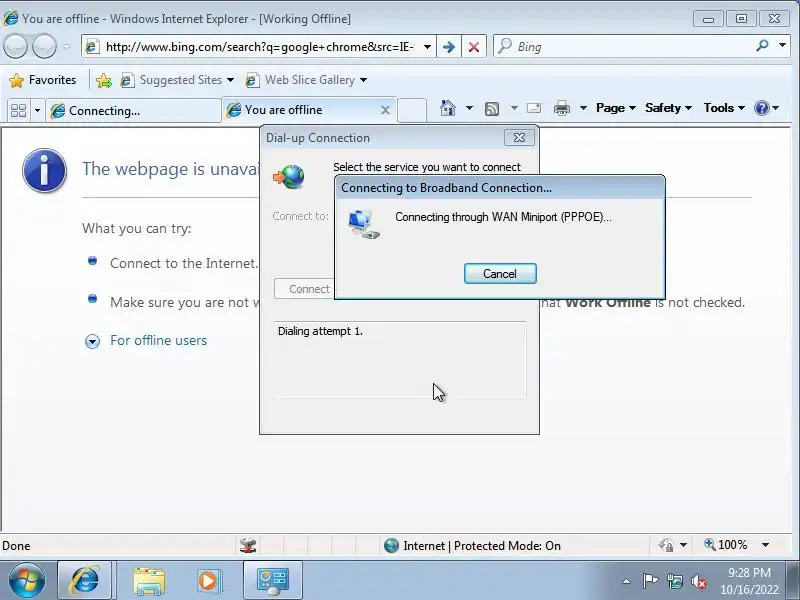
Task: Open the Windows Start menu orb
Action: pyautogui.click(x=27, y=580)
